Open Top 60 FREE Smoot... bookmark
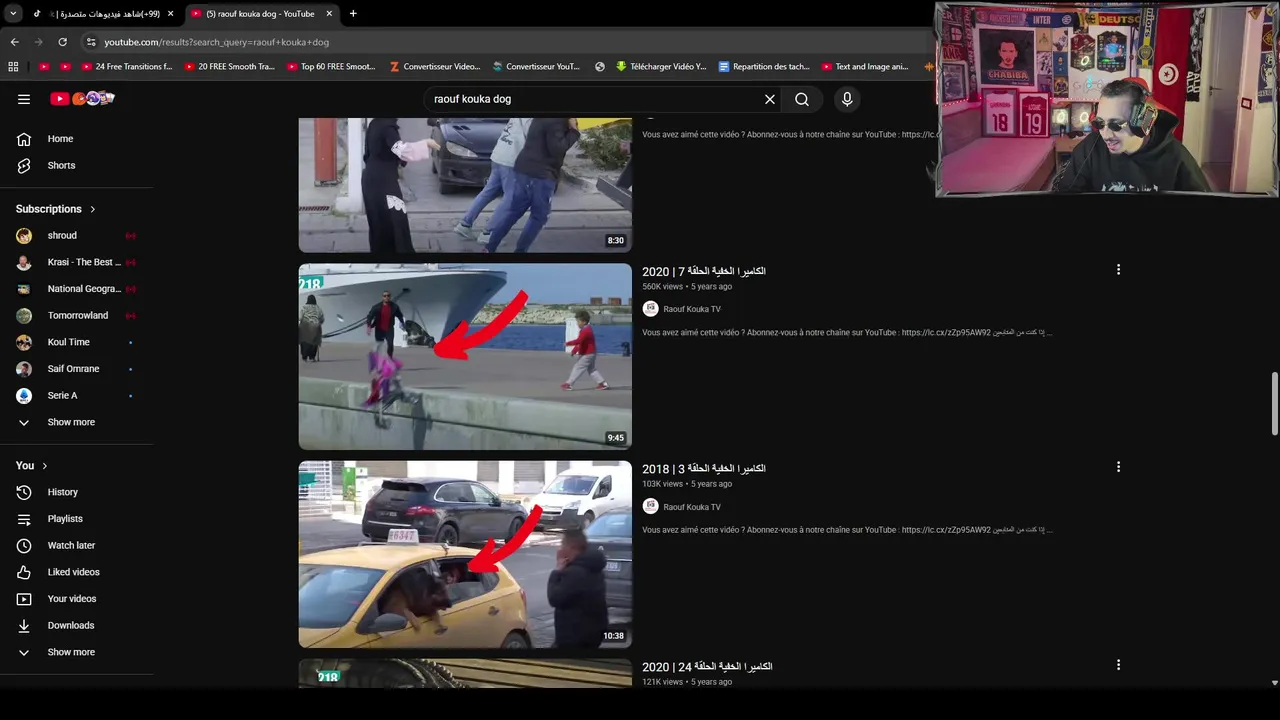1280x720 pixels. click(x=331, y=67)
